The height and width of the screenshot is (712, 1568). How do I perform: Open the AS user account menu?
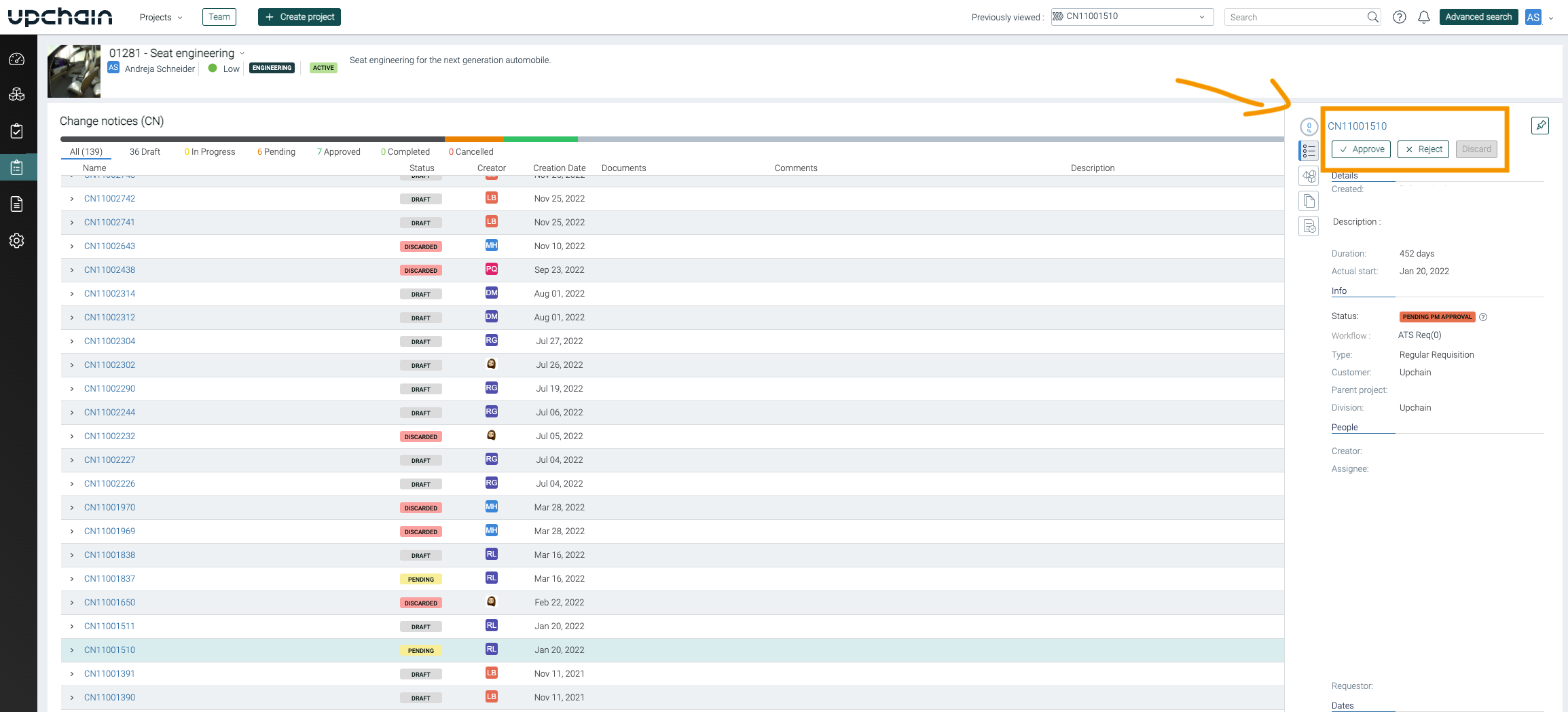1539,18
